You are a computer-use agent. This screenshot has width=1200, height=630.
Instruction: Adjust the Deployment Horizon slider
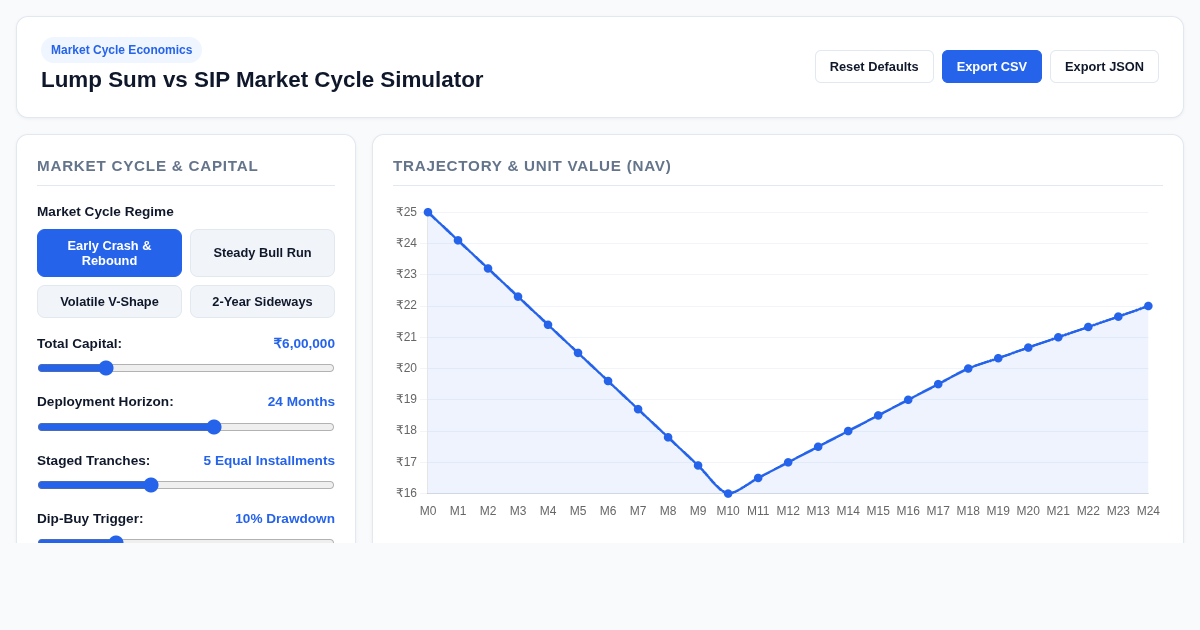186,427
